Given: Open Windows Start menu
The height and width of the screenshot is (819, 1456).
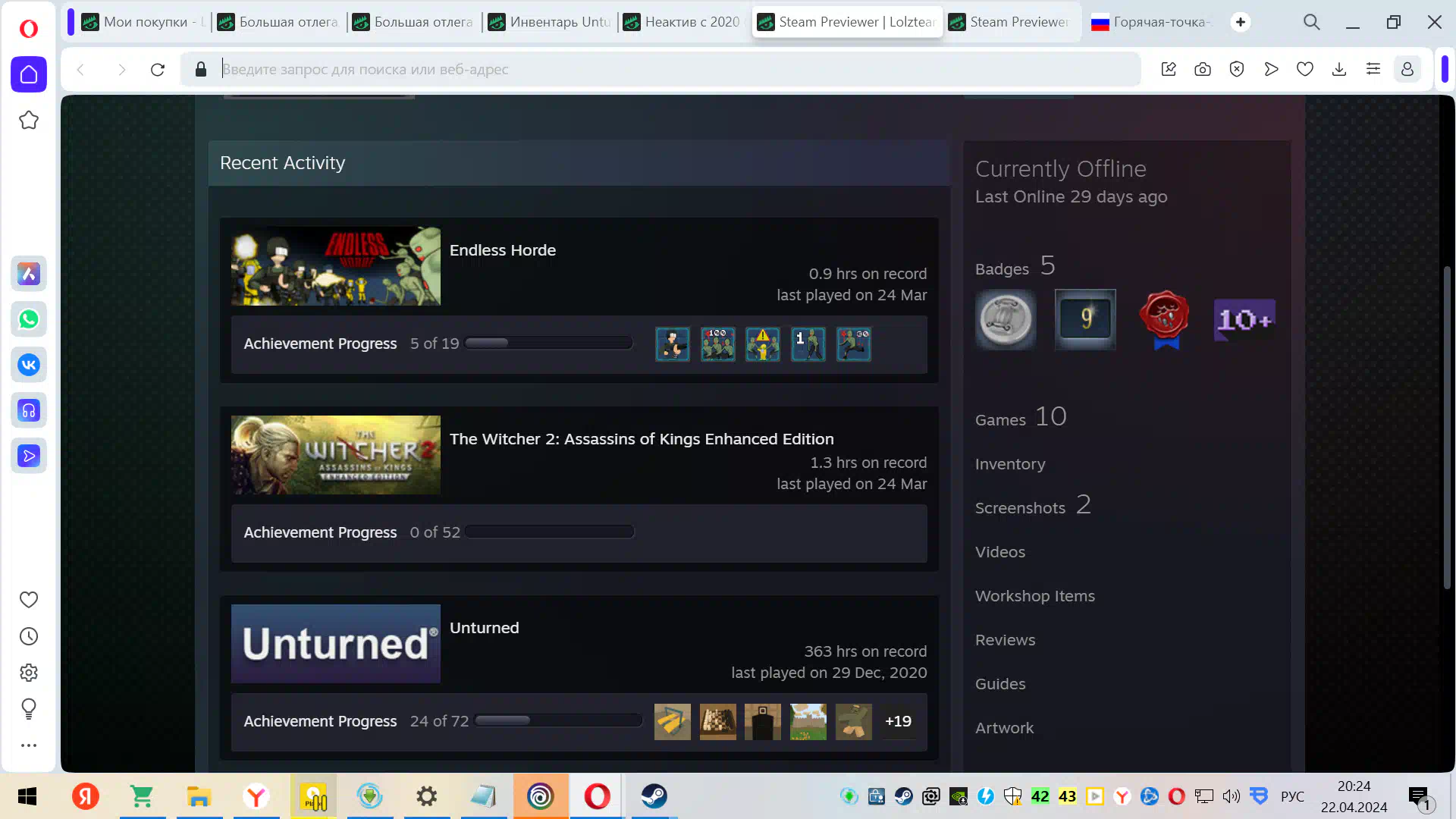Looking at the screenshot, I should tap(27, 796).
